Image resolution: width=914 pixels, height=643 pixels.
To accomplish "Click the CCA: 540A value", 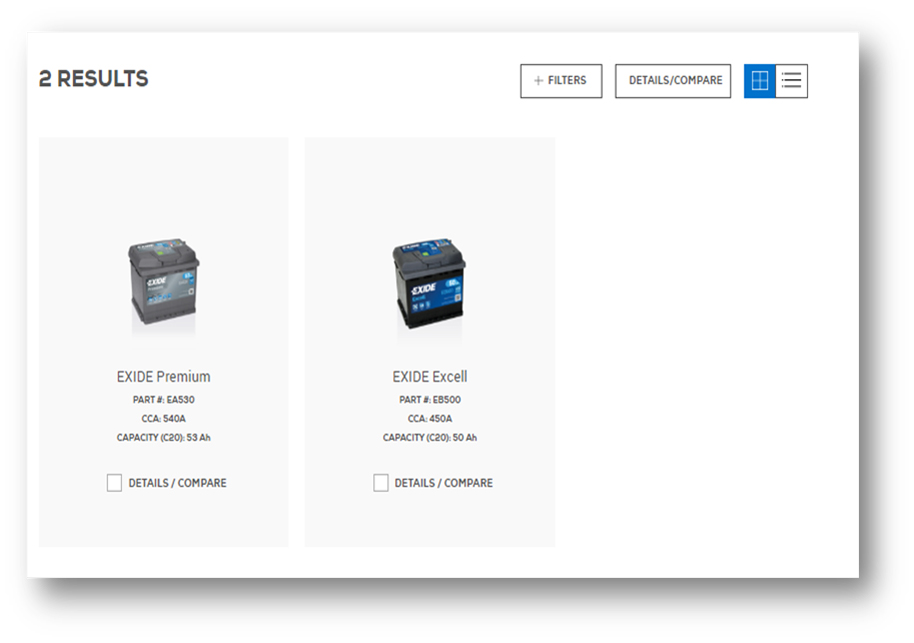I will click(164, 419).
